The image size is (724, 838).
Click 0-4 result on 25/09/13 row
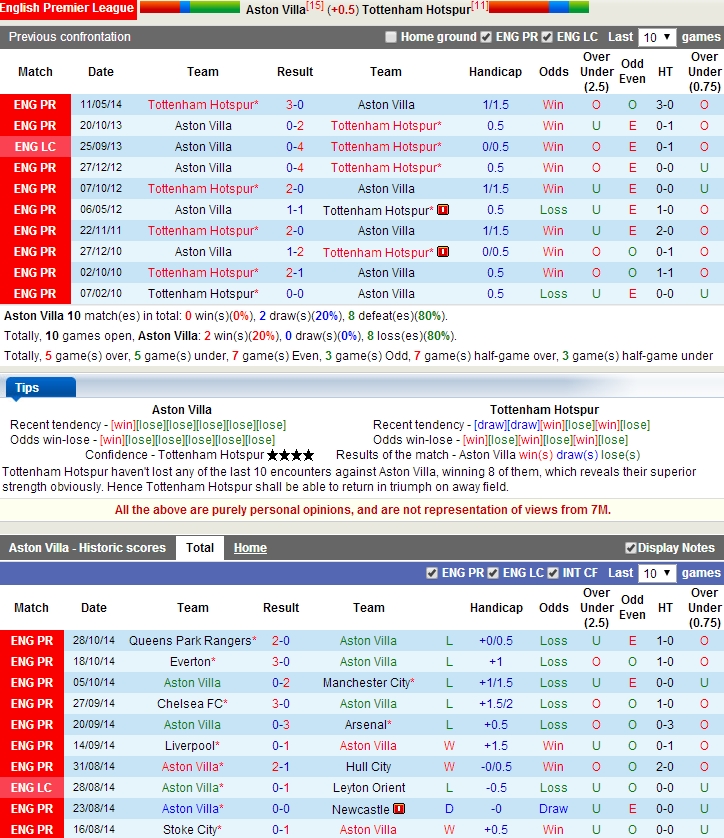pyautogui.click(x=294, y=146)
